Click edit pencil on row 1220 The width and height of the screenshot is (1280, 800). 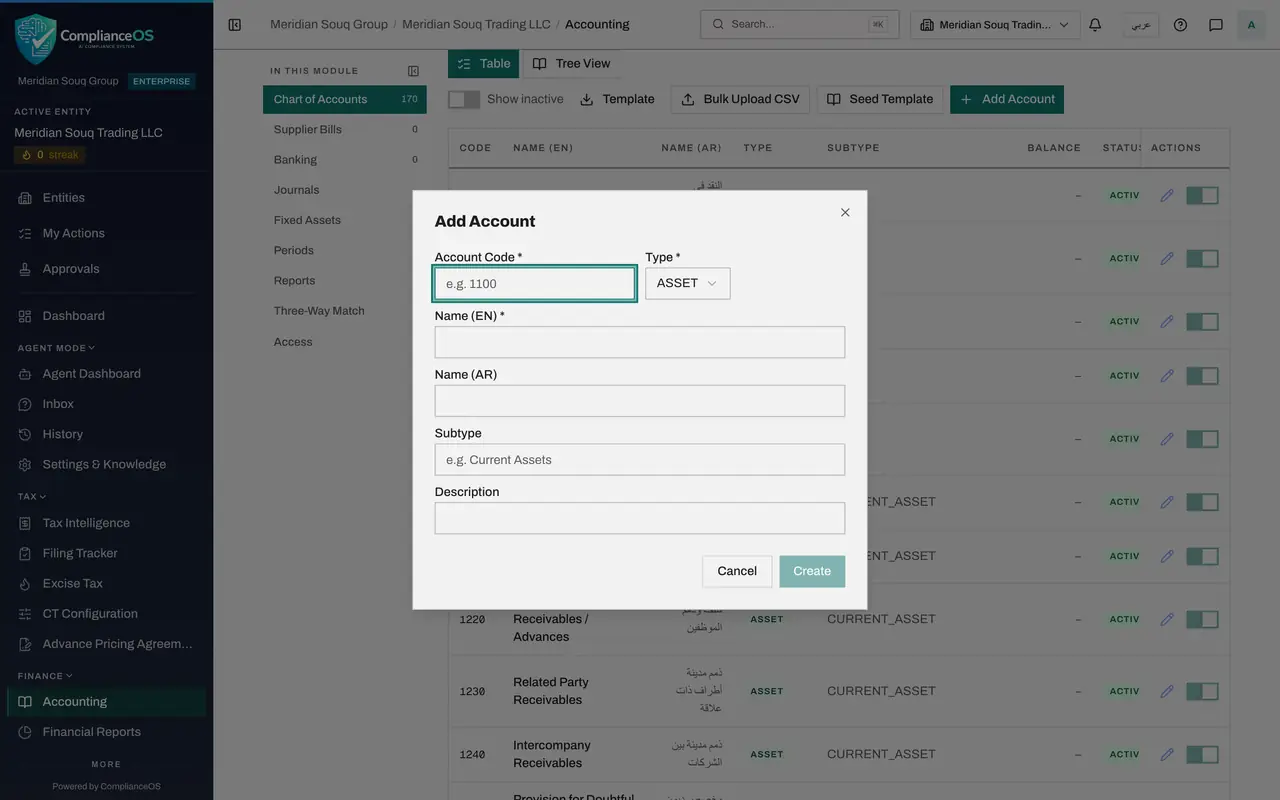tap(1166, 619)
